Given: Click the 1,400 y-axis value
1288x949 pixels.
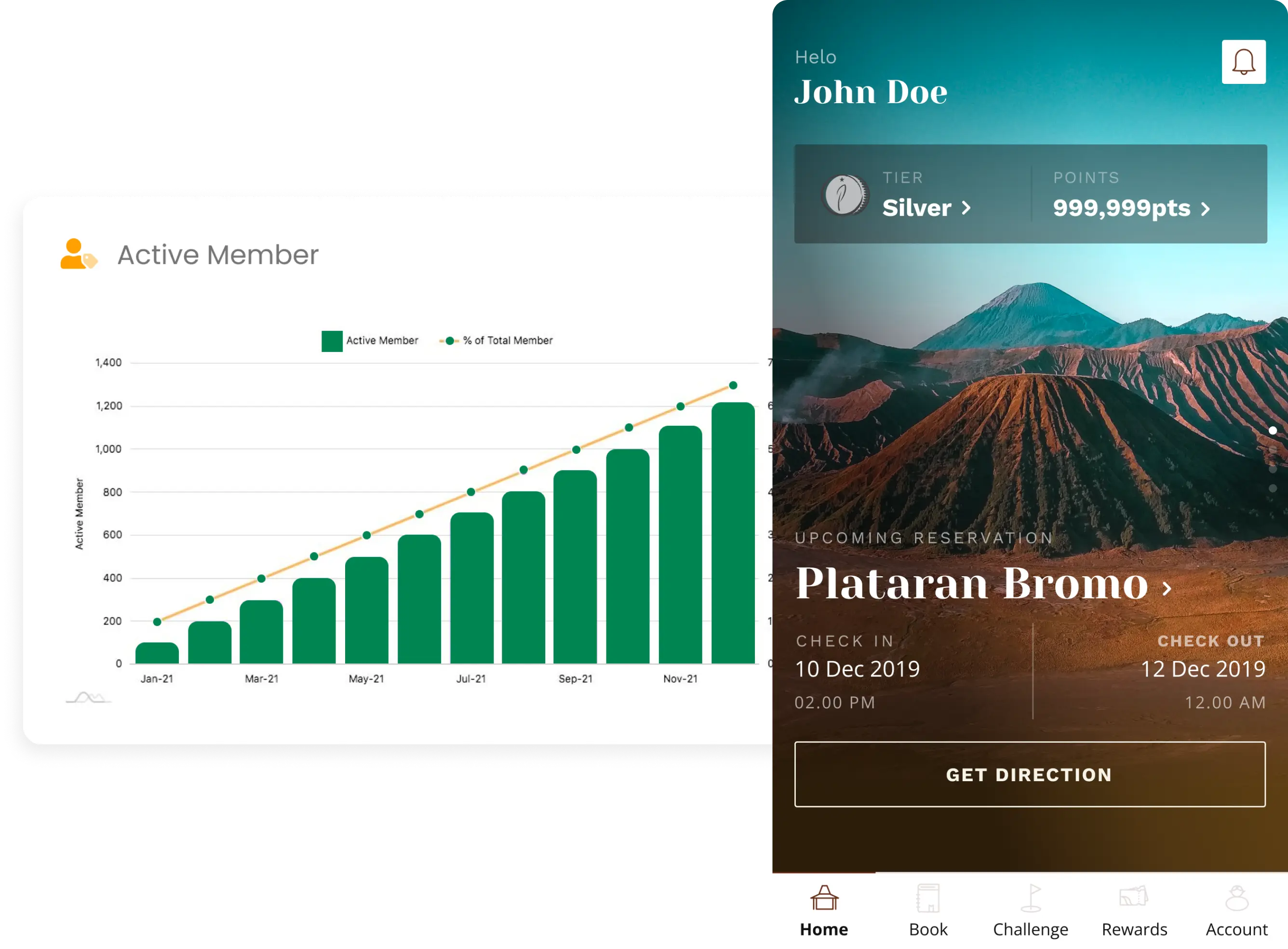Looking at the screenshot, I should tap(108, 363).
